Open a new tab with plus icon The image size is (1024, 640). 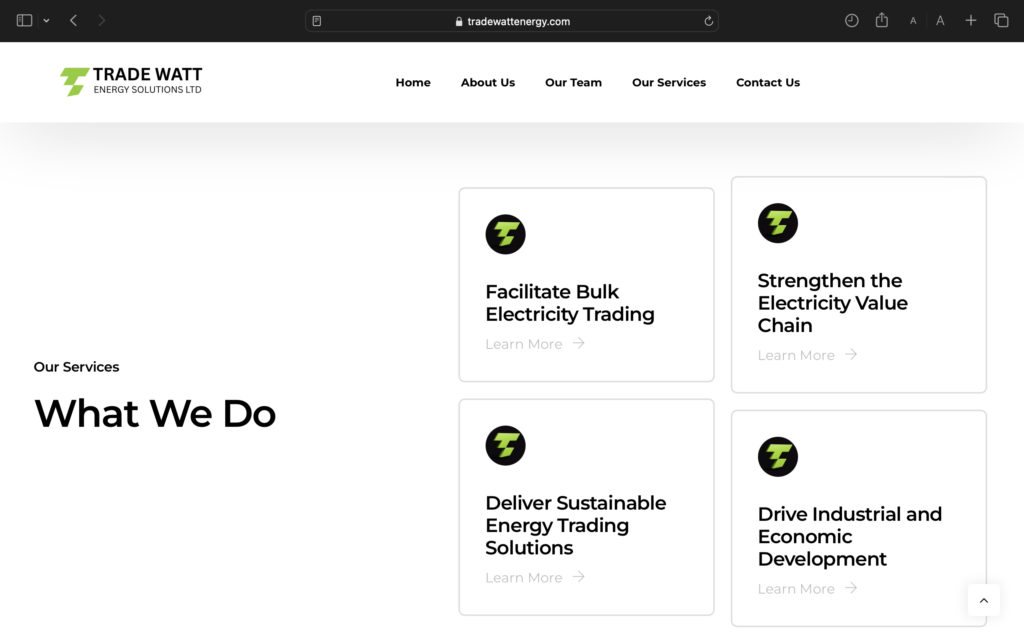click(x=970, y=20)
